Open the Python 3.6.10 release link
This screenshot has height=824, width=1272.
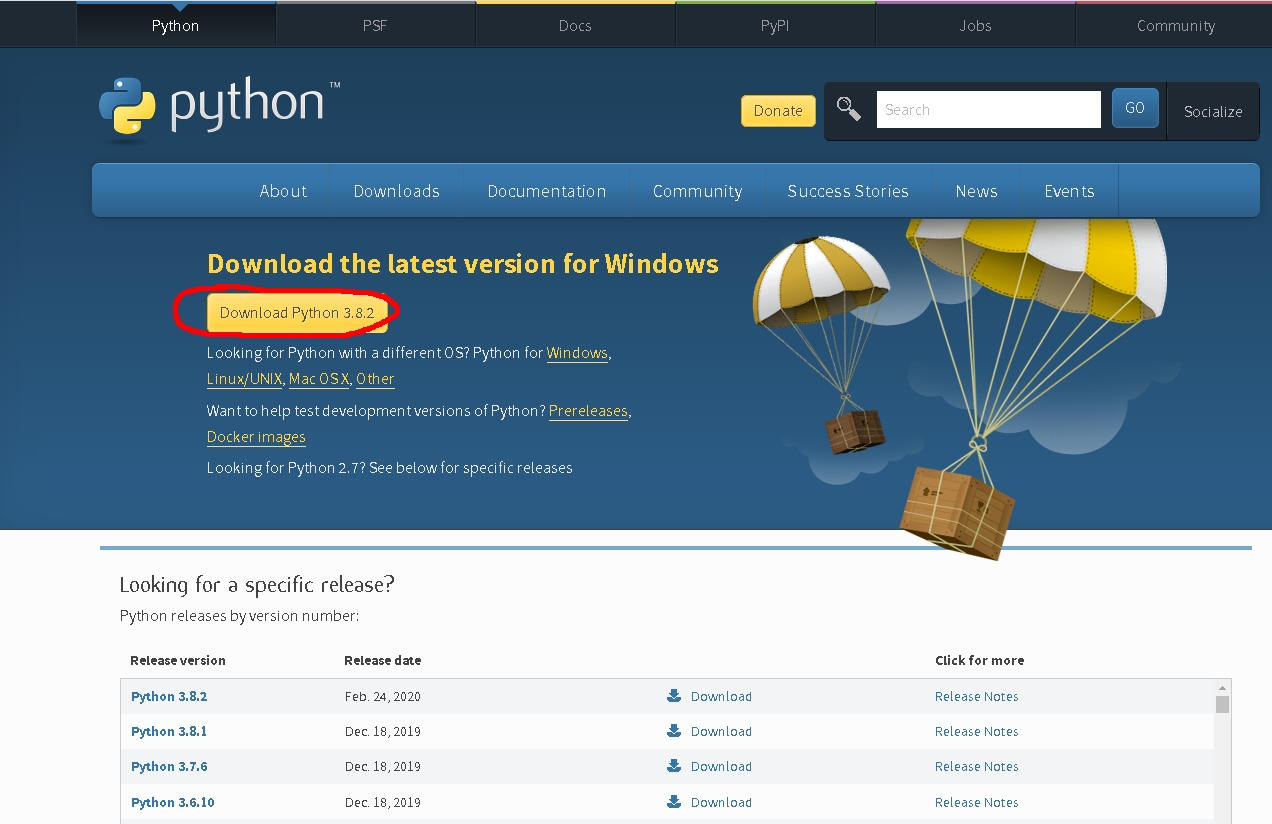[173, 802]
